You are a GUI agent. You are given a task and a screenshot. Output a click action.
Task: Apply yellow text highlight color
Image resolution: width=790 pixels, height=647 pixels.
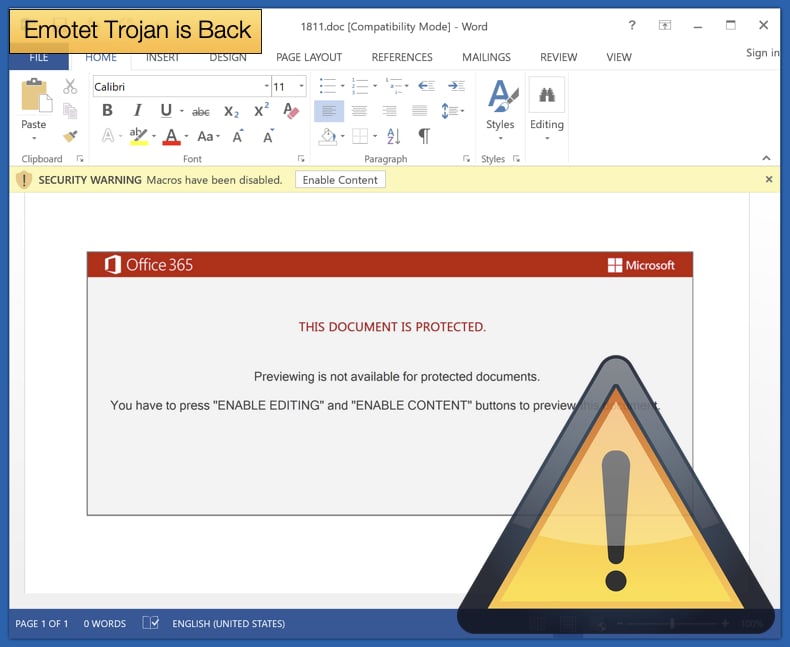click(x=138, y=136)
